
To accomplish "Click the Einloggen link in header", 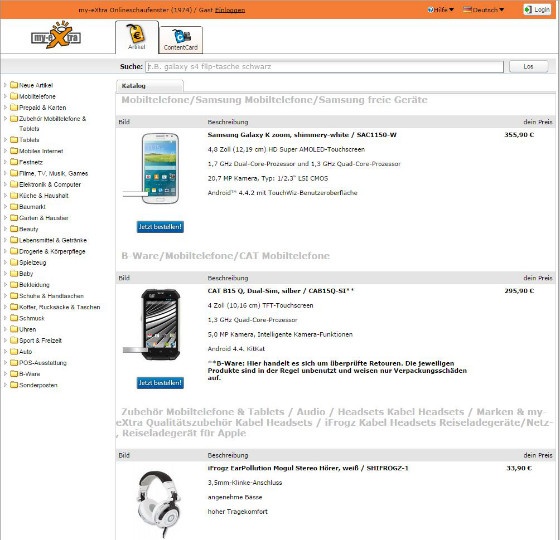I will pyautogui.click(x=230, y=10).
